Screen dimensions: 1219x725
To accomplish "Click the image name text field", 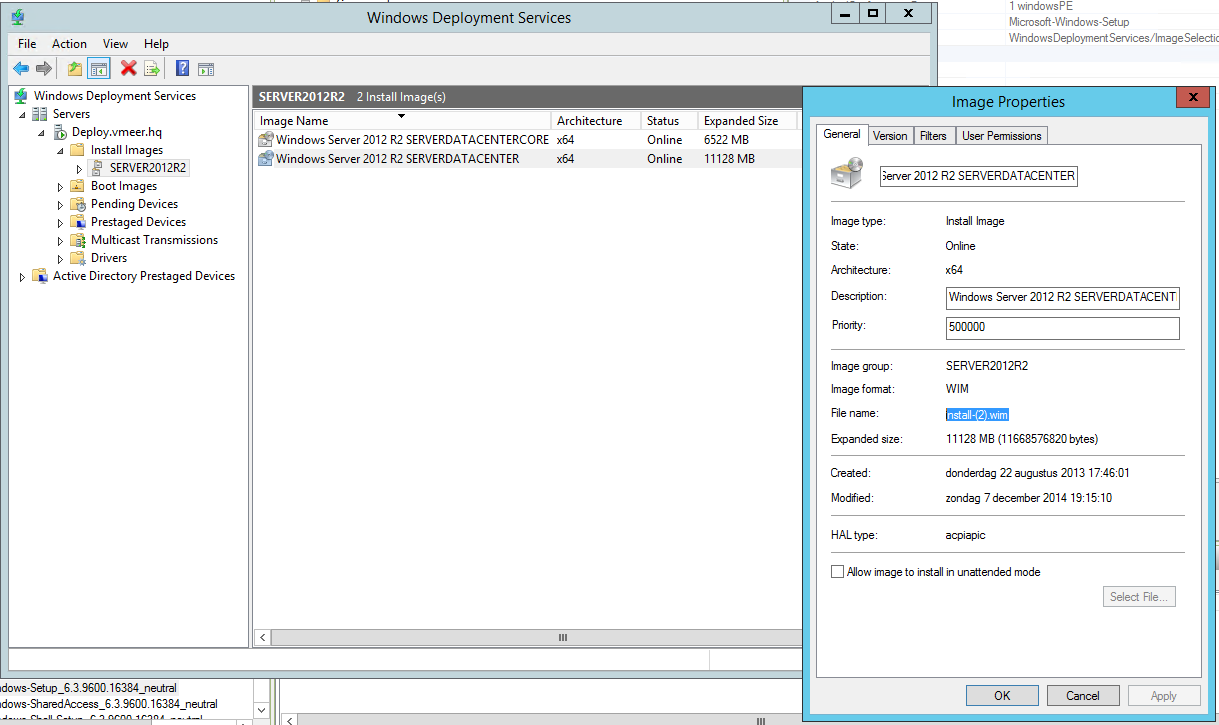I will (978, 176).
